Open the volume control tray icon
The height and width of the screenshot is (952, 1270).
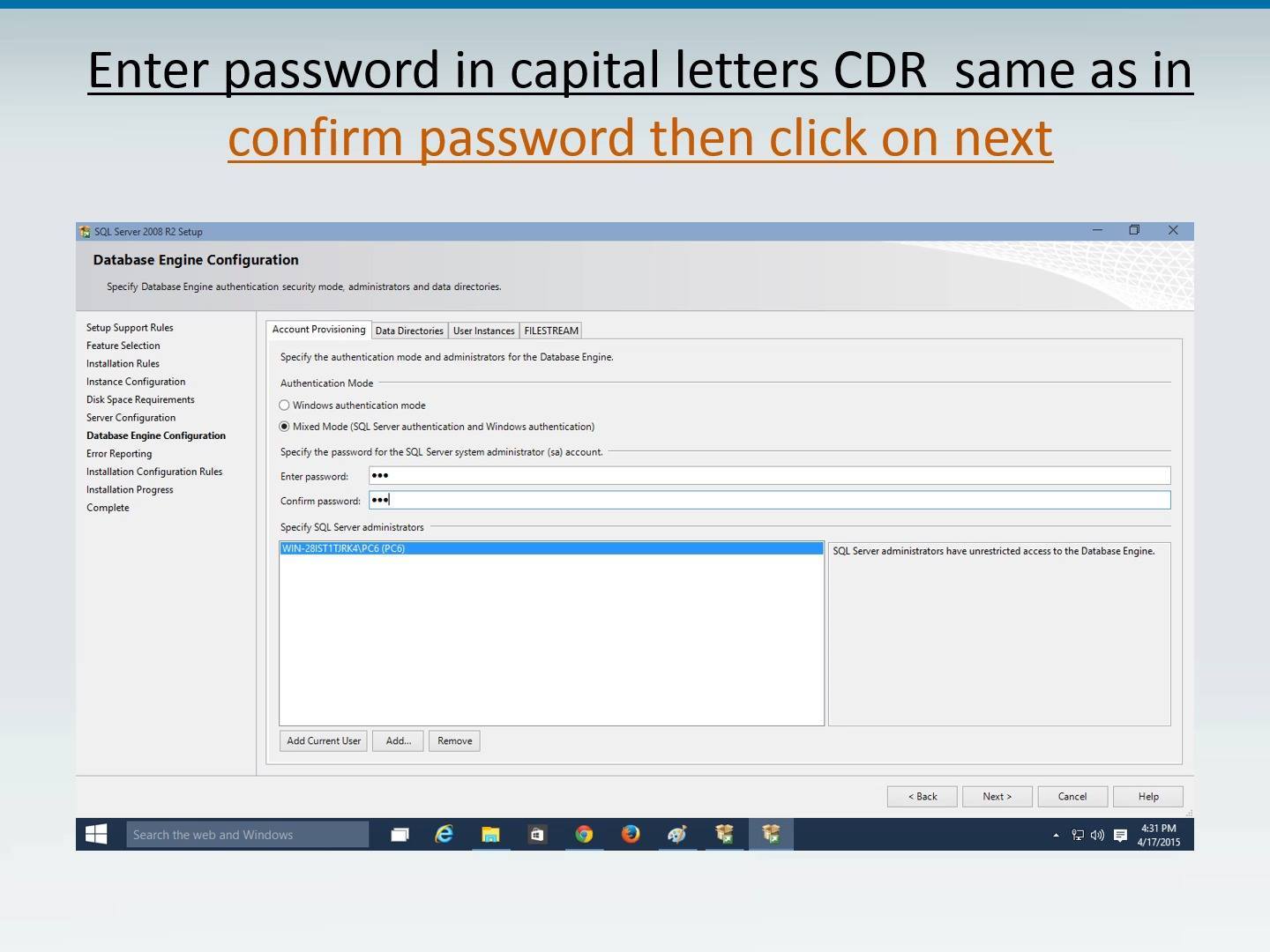pos(1097,835)
